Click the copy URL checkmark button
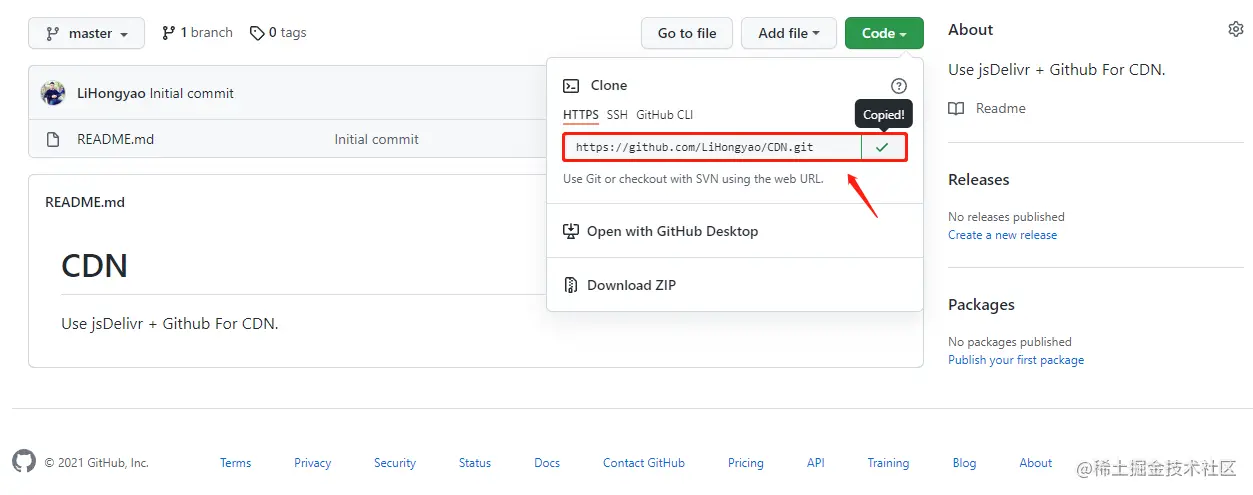Image resolution: width=1253 pixels, height=495 pixels. click(x=882, y=147)
